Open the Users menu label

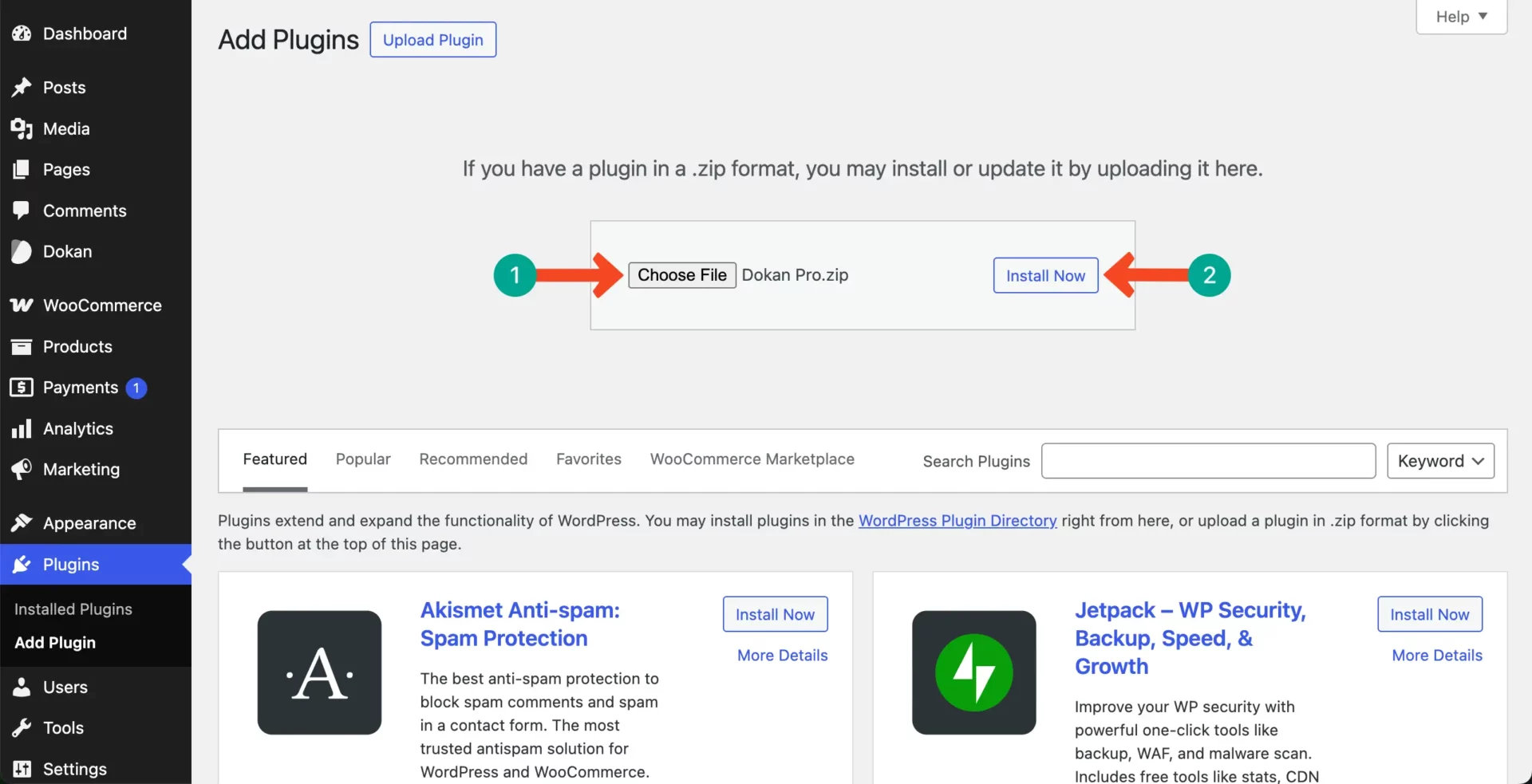pos(65,687)
